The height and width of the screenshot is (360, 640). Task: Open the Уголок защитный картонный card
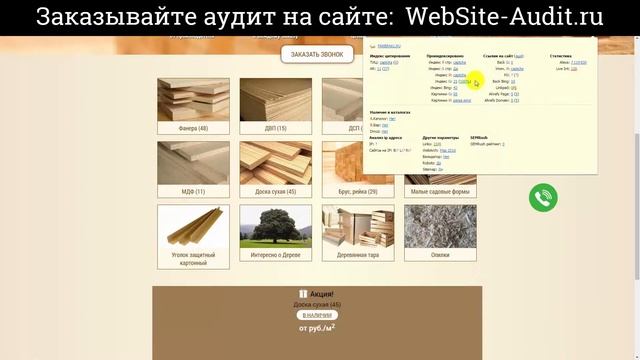pos(193,237)
